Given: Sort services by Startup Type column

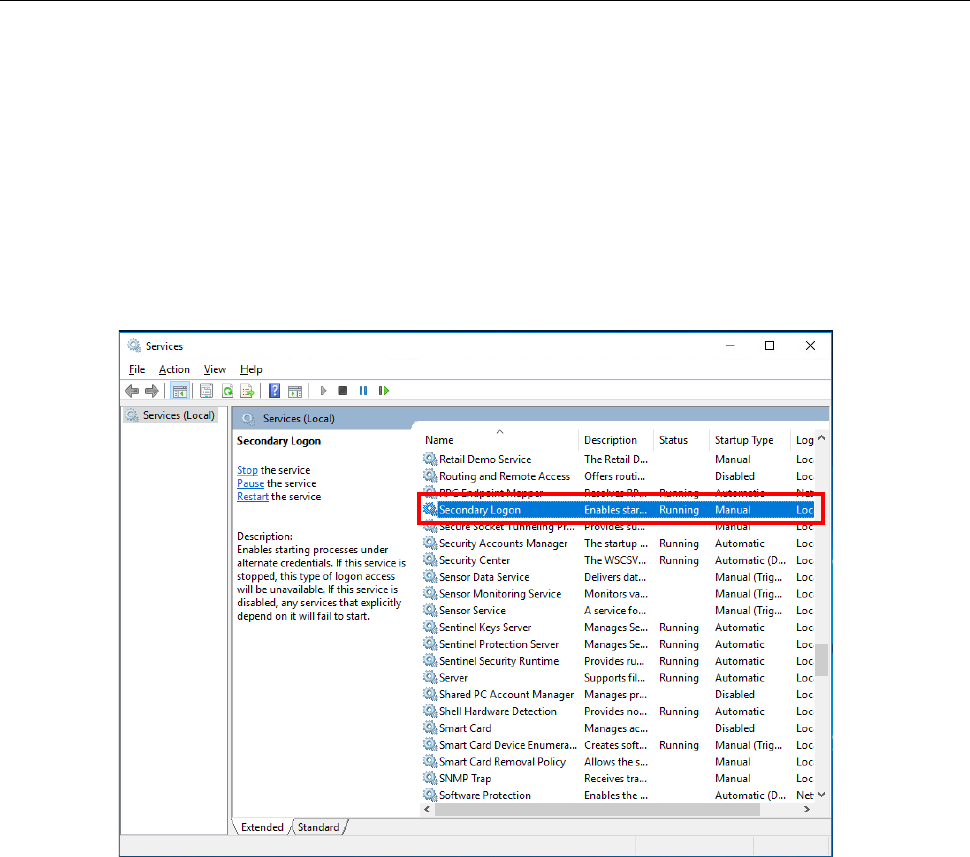Looking at the screenshot, I should click(x=743, y=440).
